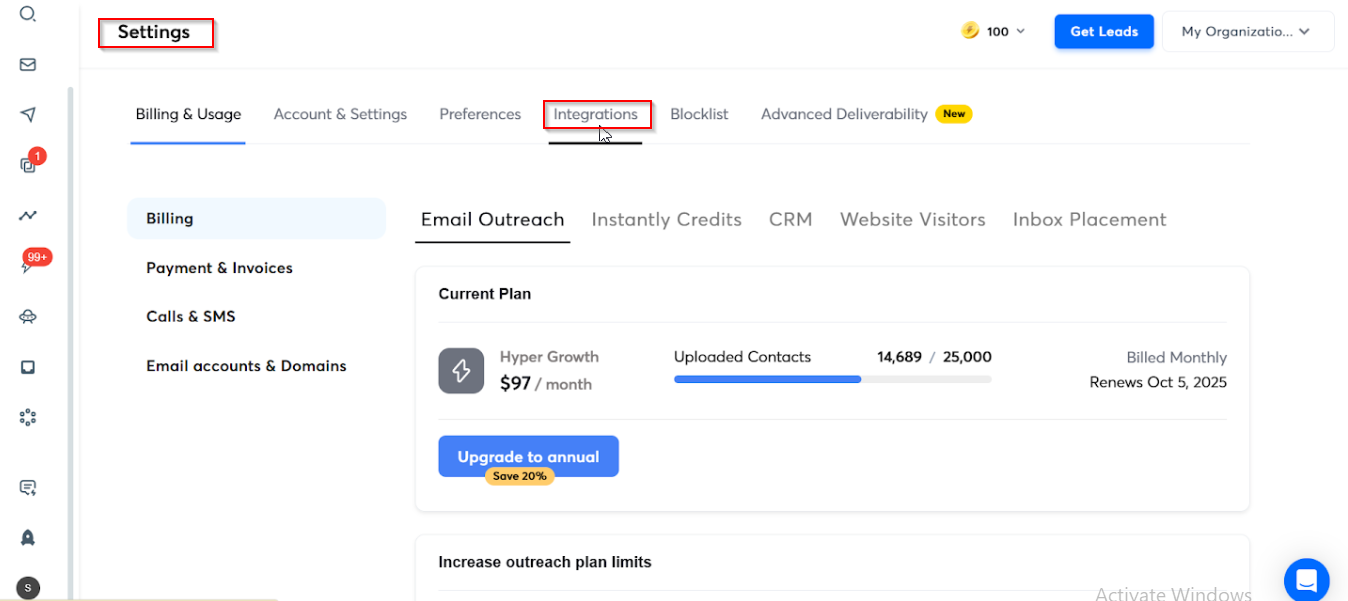Open the chat support bubble icon
Image resolution: width=1348 pixels, height=601 pixels.
tap(1306, 579)
